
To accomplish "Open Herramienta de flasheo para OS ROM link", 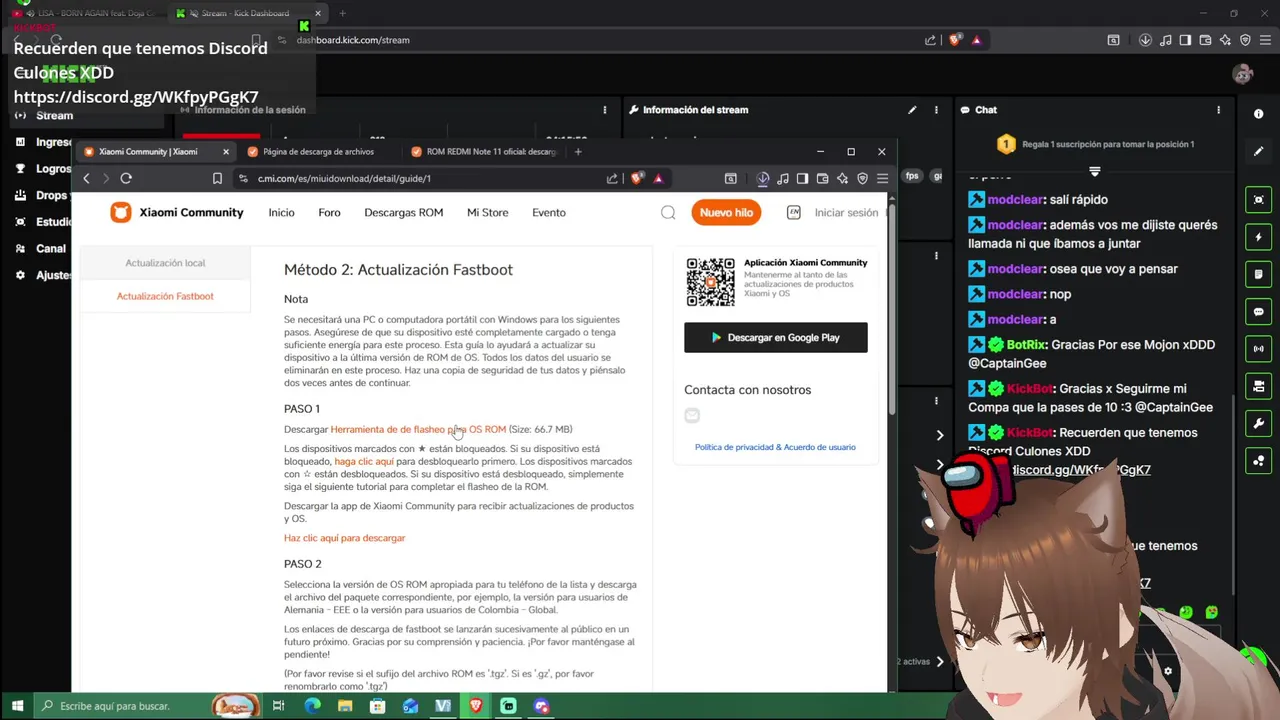I will click(418, 429).
